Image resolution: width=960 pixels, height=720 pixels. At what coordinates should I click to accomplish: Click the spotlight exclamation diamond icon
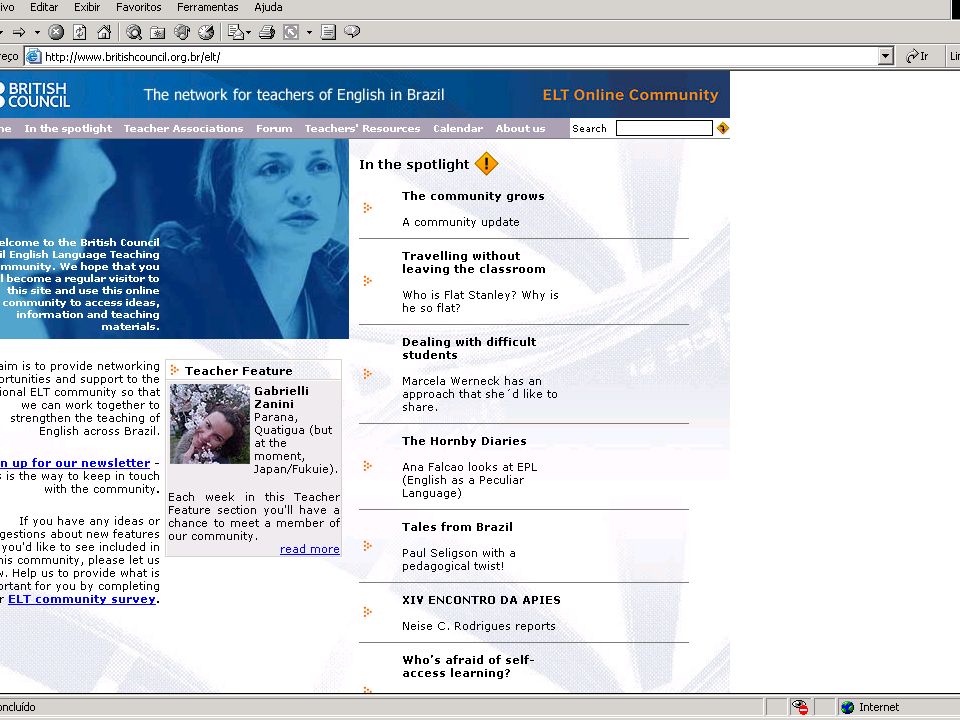coord(486,163)
